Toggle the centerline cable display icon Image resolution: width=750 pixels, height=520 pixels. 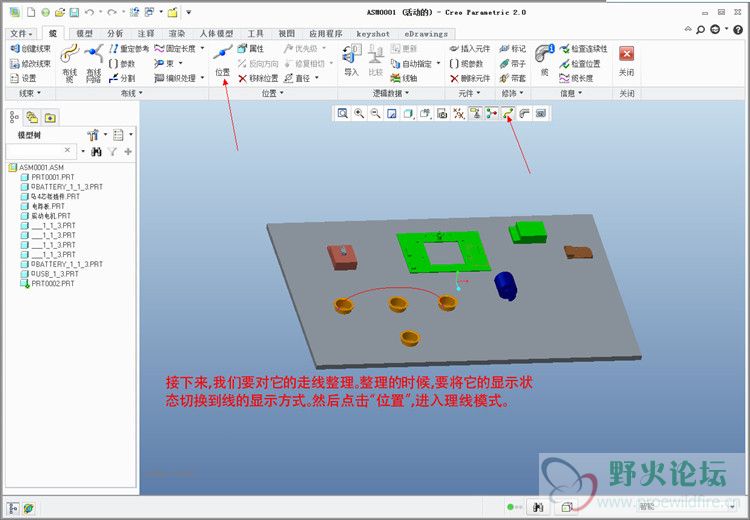point(508,113)
